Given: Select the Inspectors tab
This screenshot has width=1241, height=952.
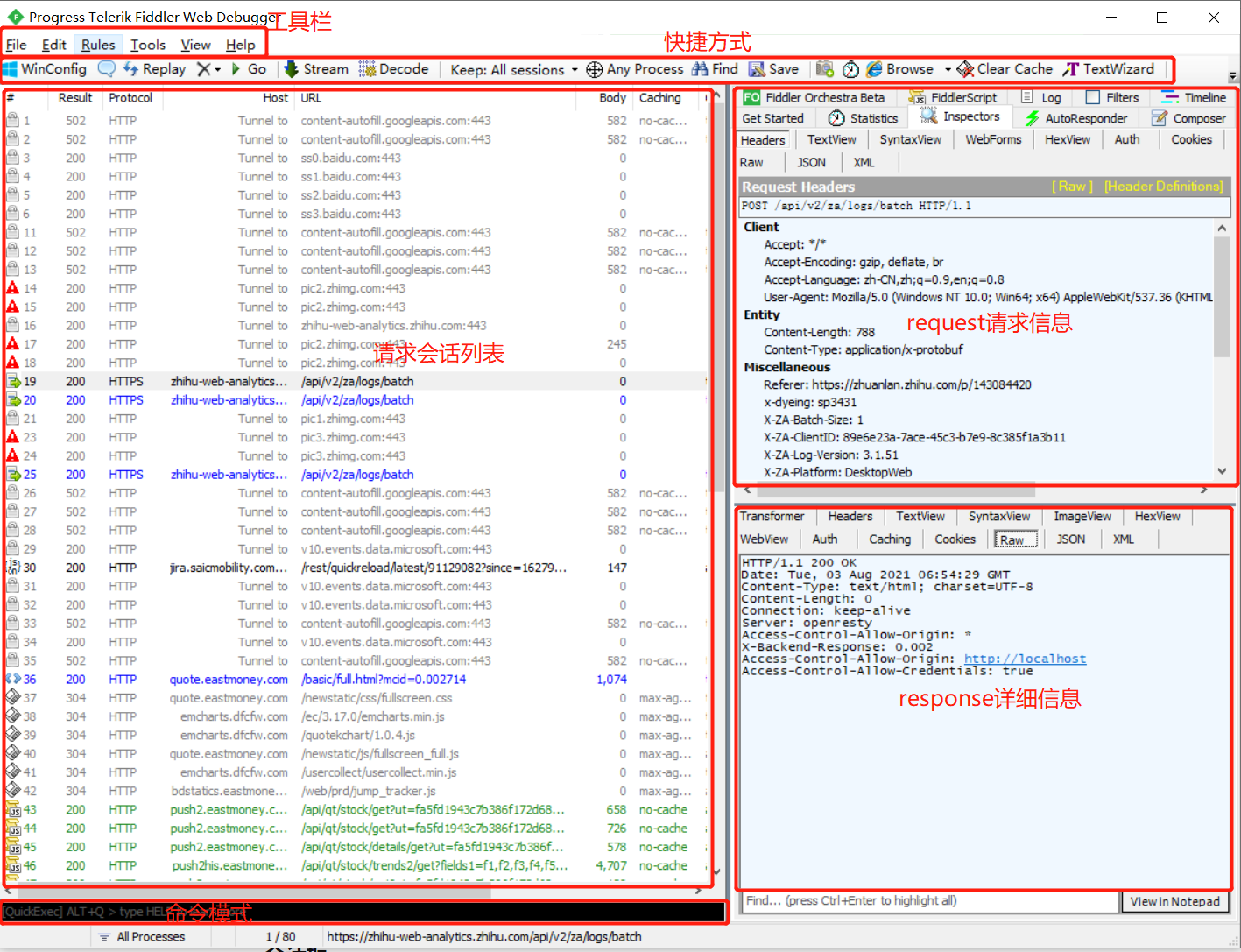Looking at the screenshot, I should [960, 116].
